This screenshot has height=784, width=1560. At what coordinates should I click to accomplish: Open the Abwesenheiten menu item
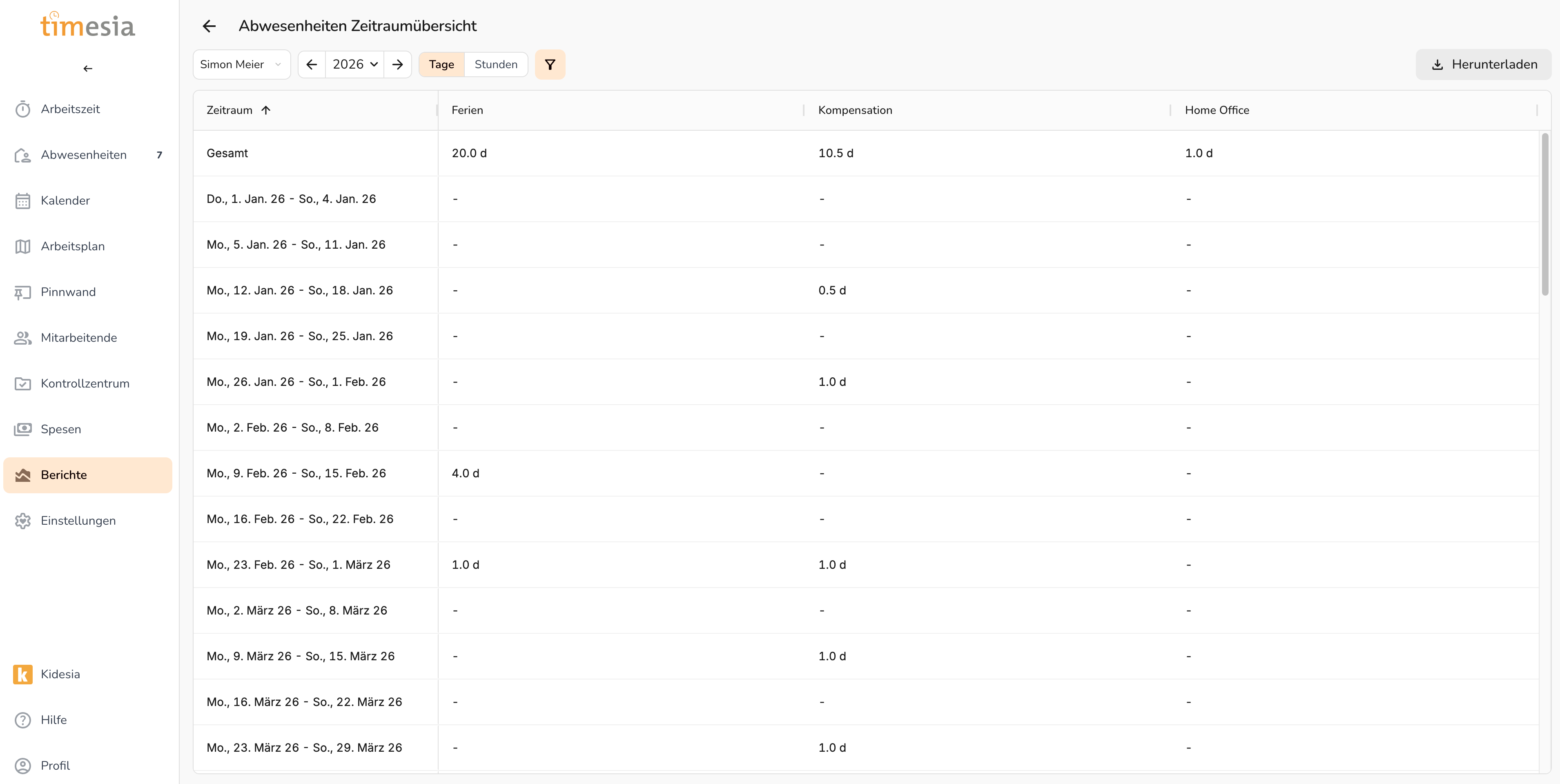coord(84,155)
